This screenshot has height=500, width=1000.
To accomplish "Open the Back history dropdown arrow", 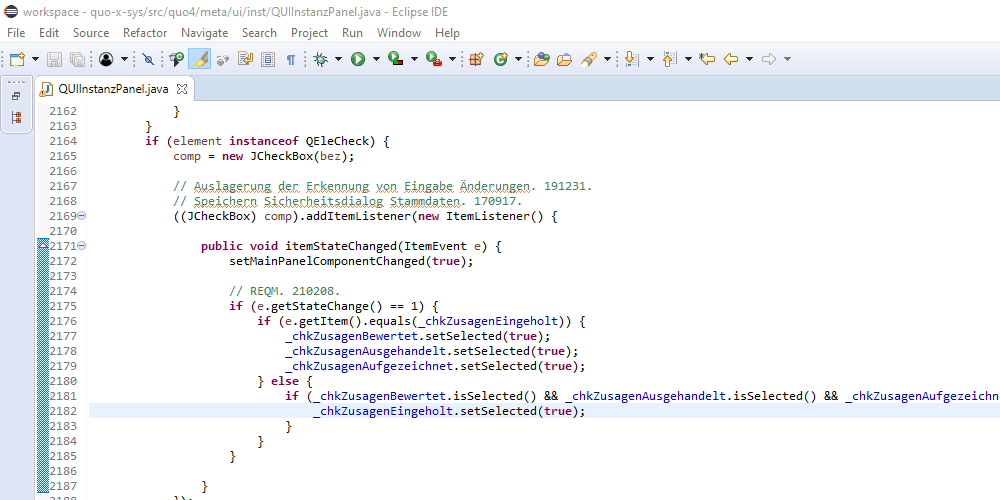I will pyautogui.click(x=749, y=59).
